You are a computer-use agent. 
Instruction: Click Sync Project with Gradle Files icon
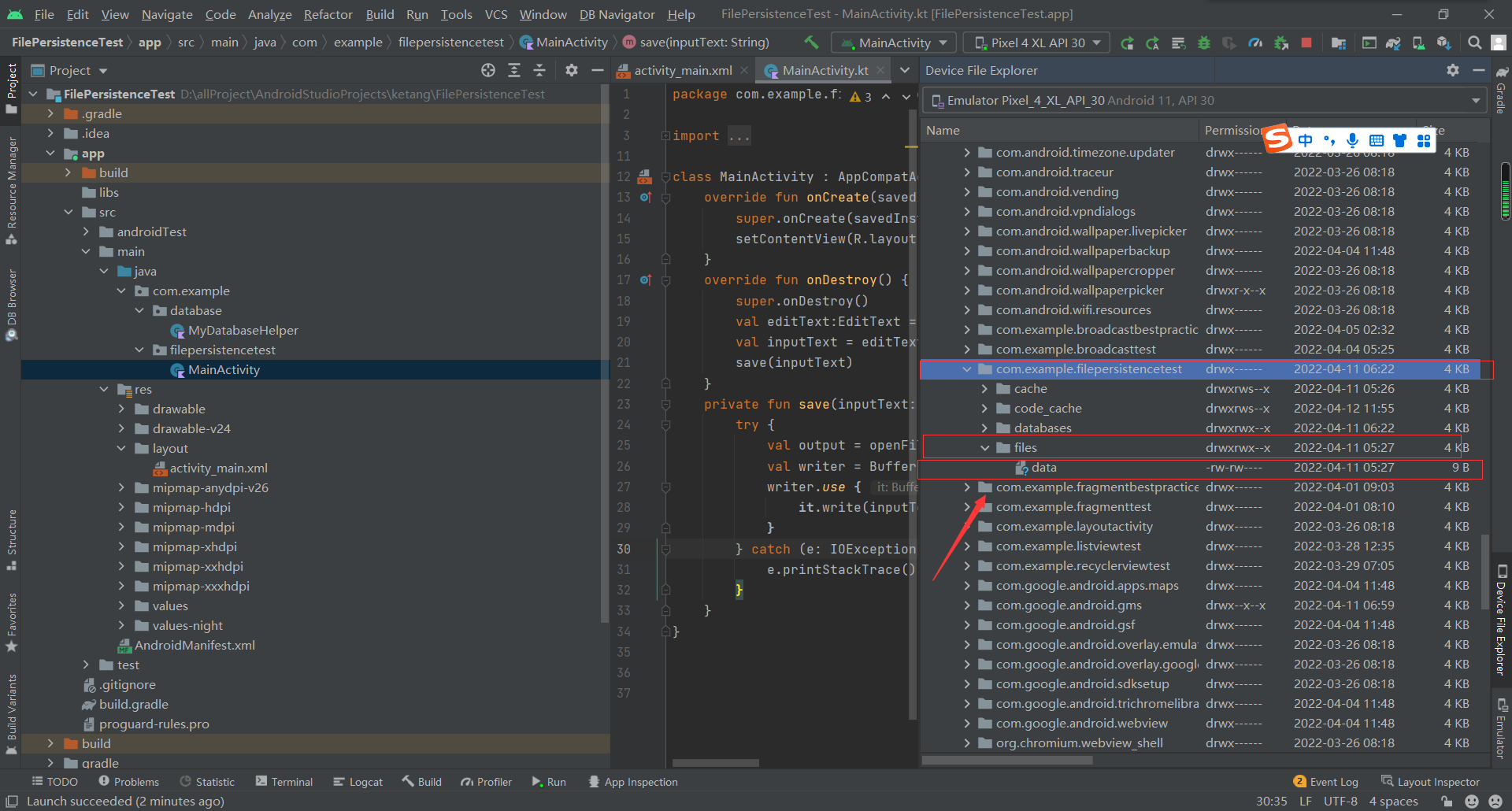coord(1393,43)
